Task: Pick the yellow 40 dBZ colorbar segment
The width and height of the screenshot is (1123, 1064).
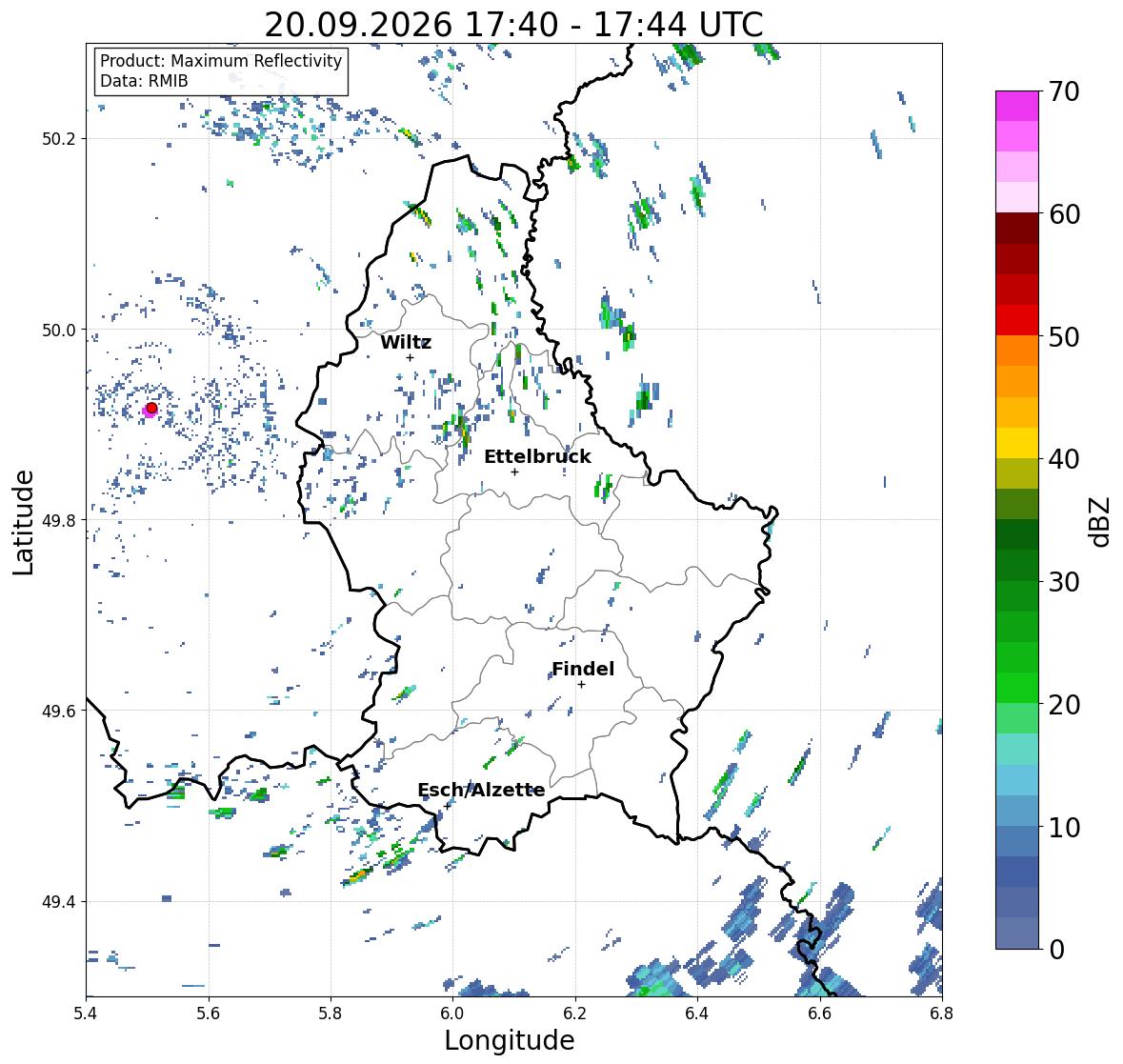Action: coord(1017,443)
